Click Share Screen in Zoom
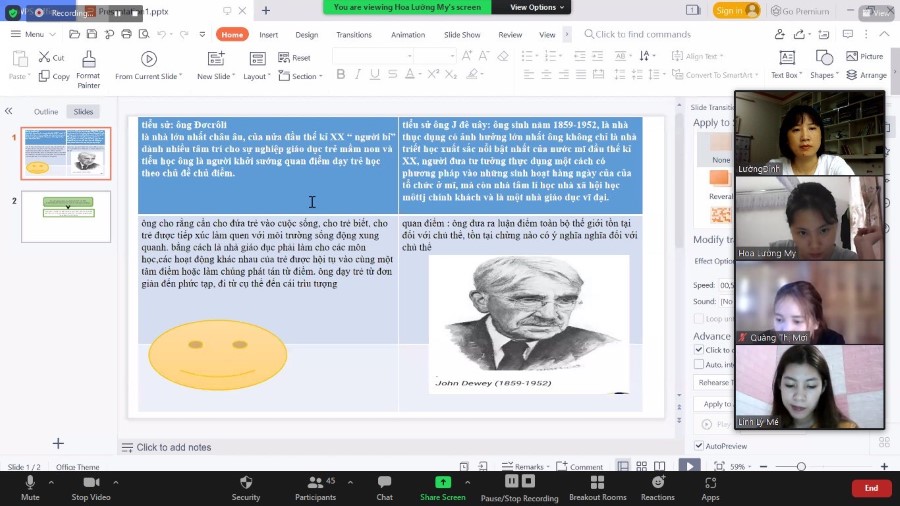The height and width of the screenshot is (506, 900). click(443, 488)
